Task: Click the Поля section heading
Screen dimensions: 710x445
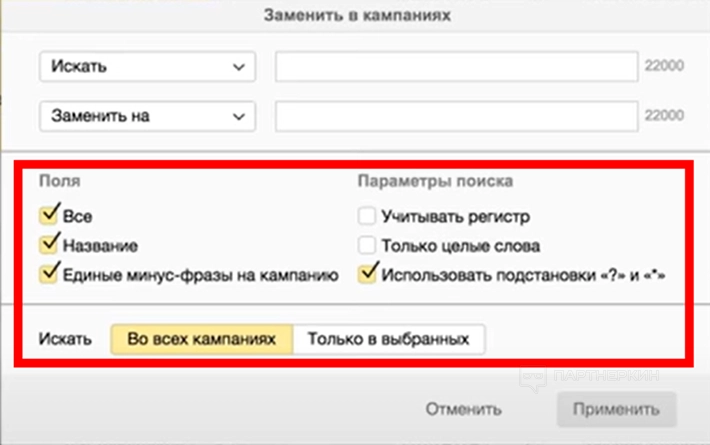Action: [60, 182]
